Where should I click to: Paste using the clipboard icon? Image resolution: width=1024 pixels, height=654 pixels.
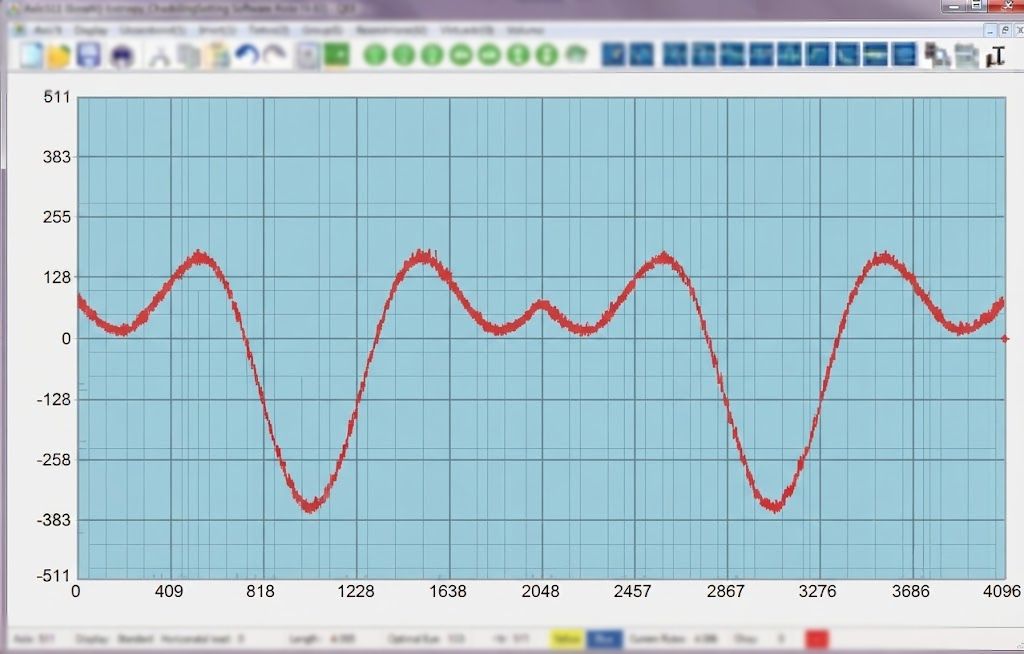click(217, 56)
